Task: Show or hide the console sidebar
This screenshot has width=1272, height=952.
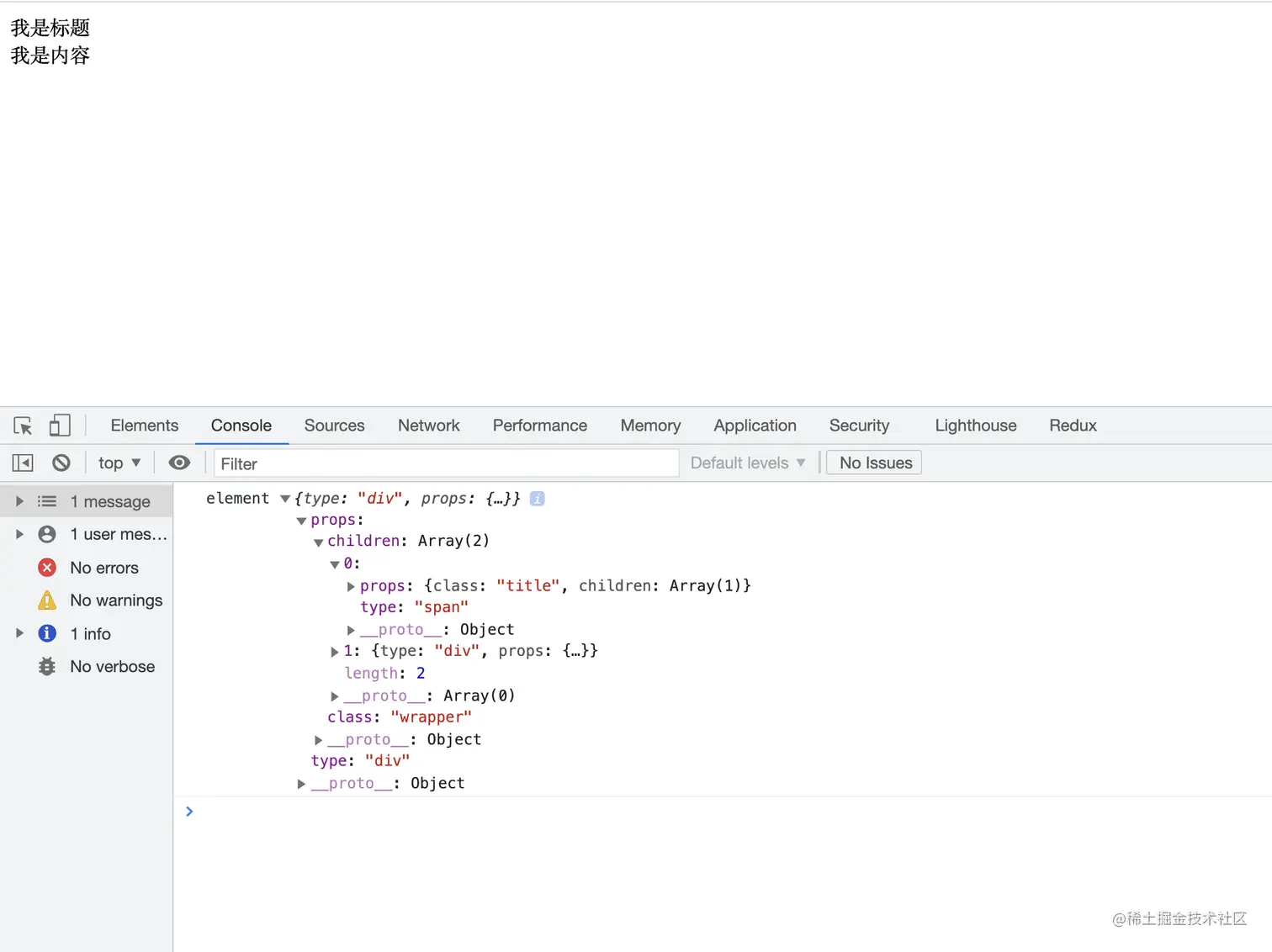Action: [x=23, y=463]
